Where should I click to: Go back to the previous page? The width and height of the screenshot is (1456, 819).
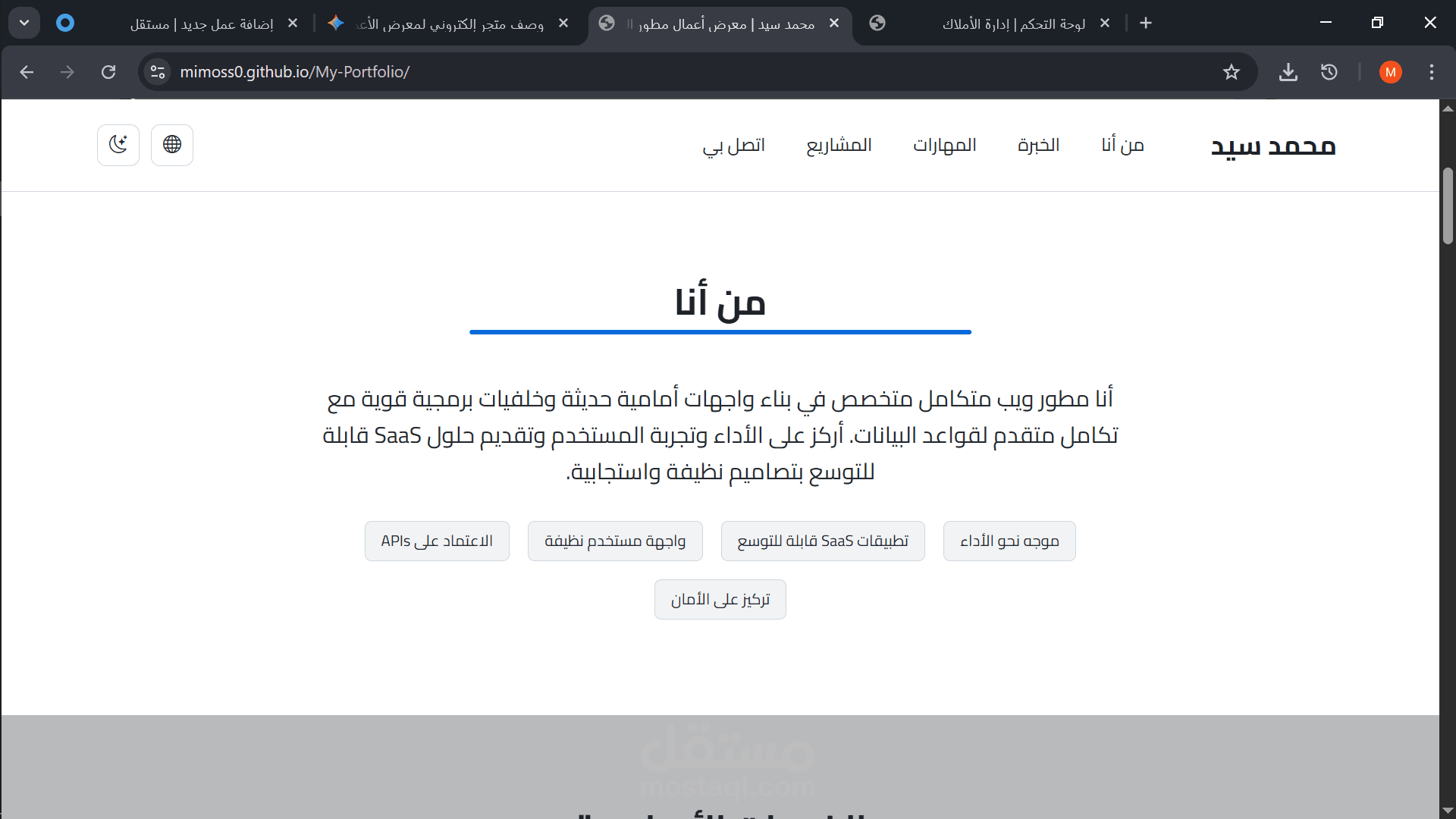tap(27, 72)
